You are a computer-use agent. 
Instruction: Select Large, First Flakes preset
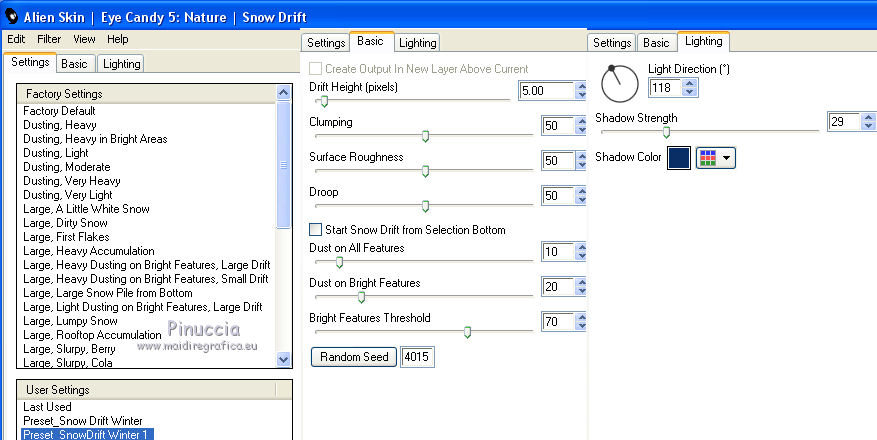[66, 236]
